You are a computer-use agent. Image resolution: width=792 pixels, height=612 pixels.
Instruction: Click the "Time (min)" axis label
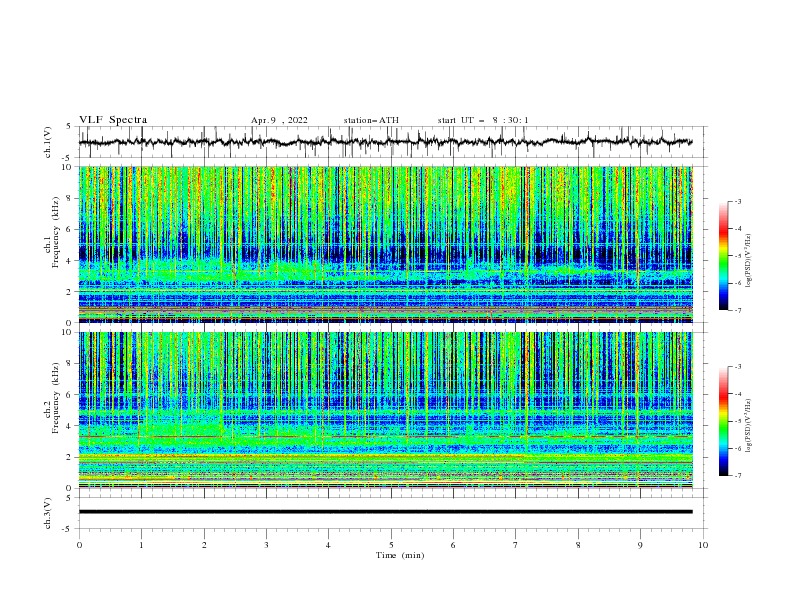400,555
